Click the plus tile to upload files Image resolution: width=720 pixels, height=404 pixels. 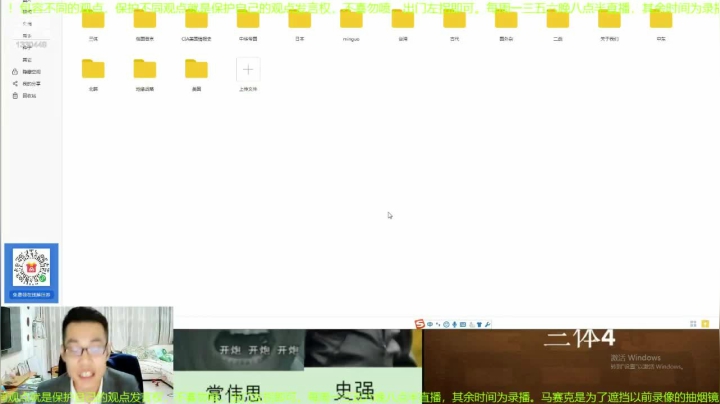click(248, 70)
